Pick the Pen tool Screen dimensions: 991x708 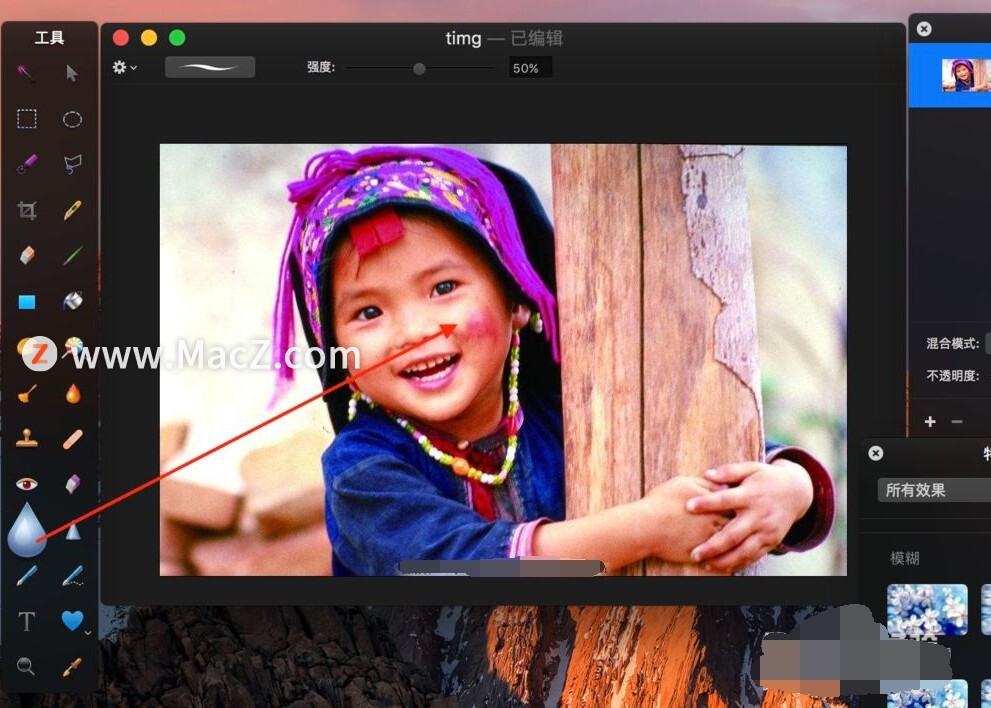point(26,576)
